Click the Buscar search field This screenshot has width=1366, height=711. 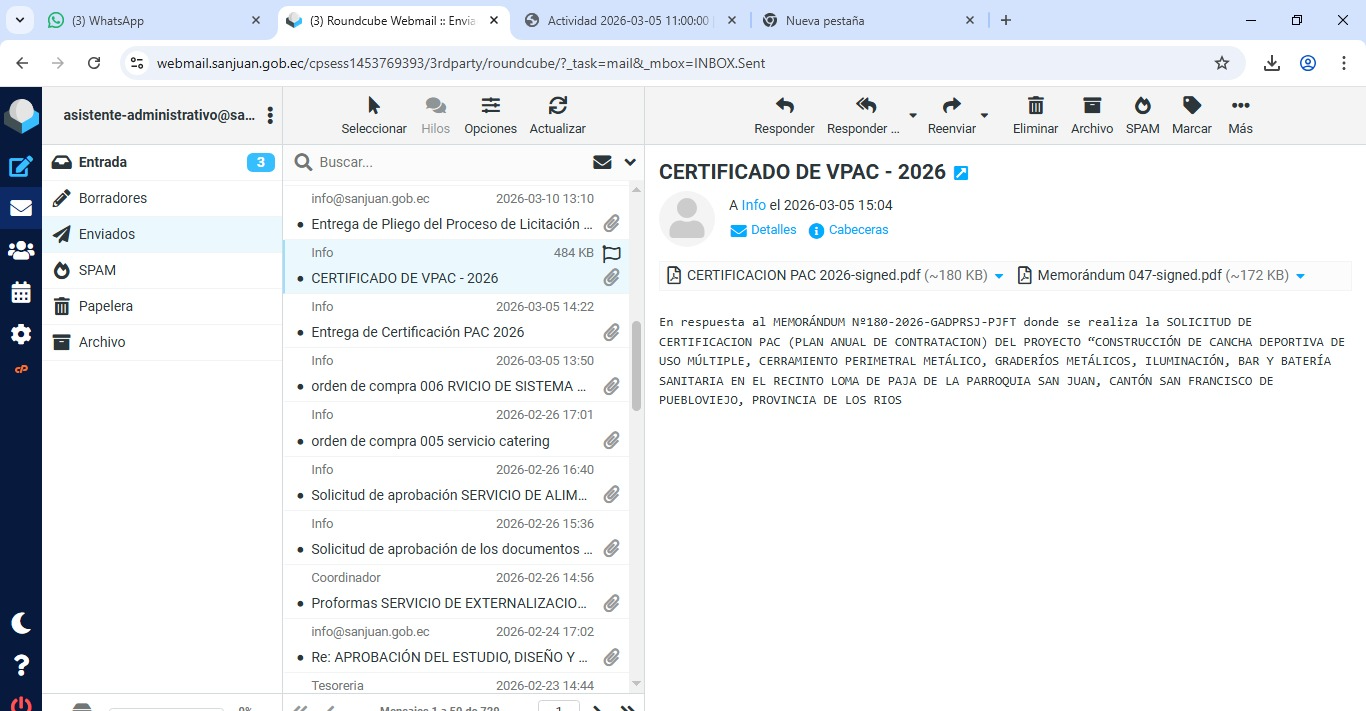(450, 162)
